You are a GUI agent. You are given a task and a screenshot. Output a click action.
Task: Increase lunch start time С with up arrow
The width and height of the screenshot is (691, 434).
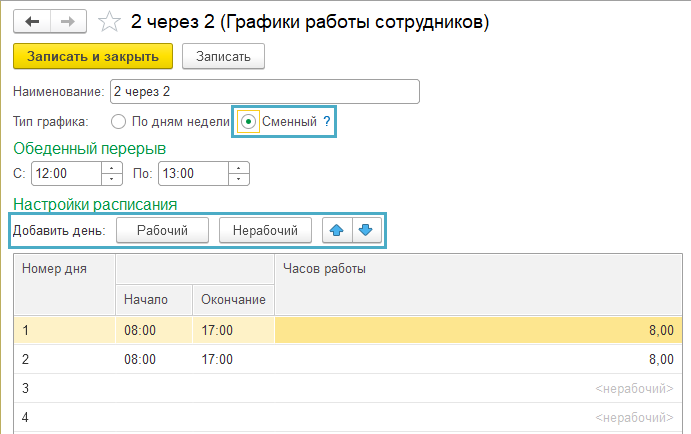(111, 168)
